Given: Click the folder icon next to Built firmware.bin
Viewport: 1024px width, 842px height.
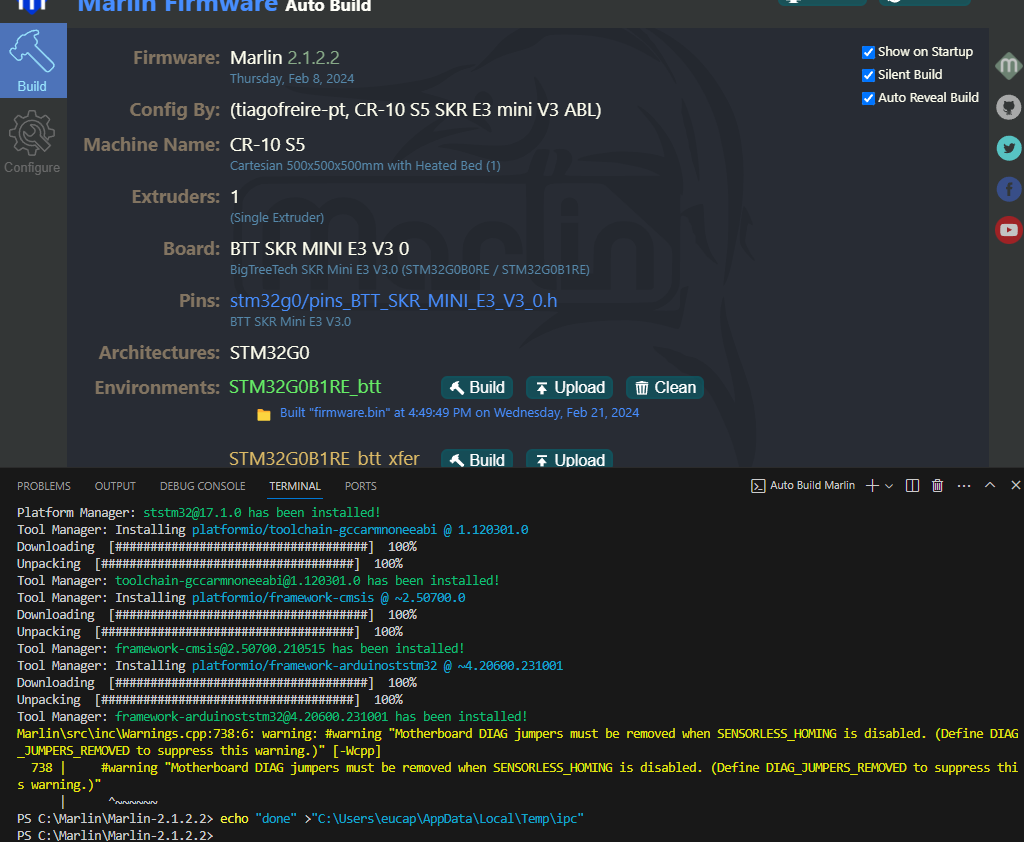Looking at the screenshot, I should tap(264, 414).
